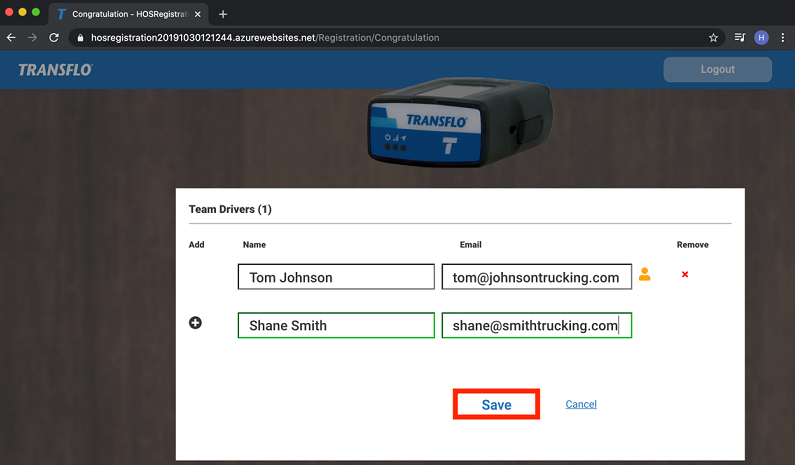Bookmark this page with the star icon
Viewport: 795px width, 465px height.
pos(713,38)
